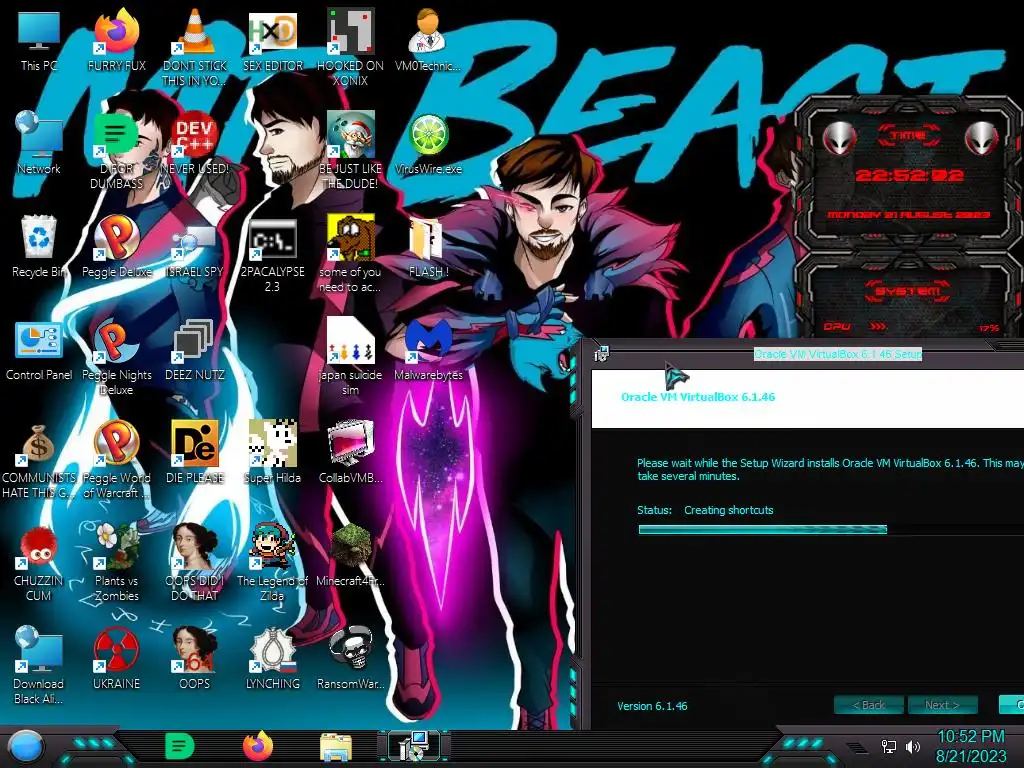Open the CollabVMB... monitor icon
Image resolution: width=1024 pixels, height=768 pixels.
coord(350,452)
